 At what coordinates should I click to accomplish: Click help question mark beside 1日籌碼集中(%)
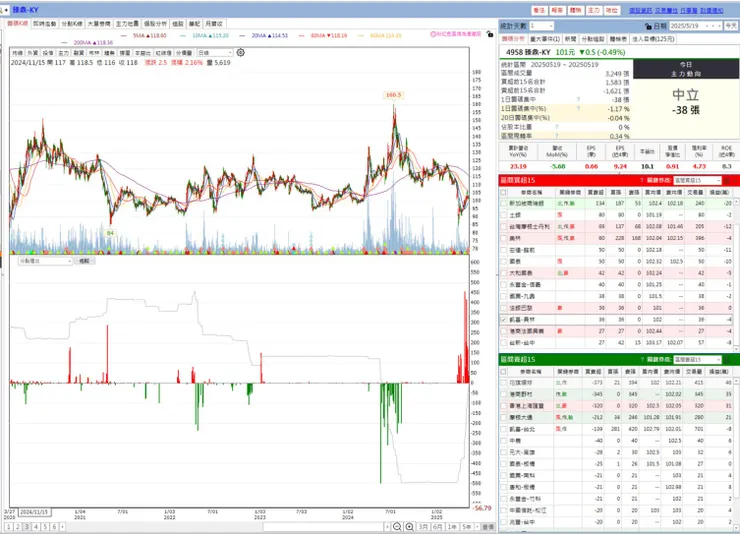coord(578,108)
